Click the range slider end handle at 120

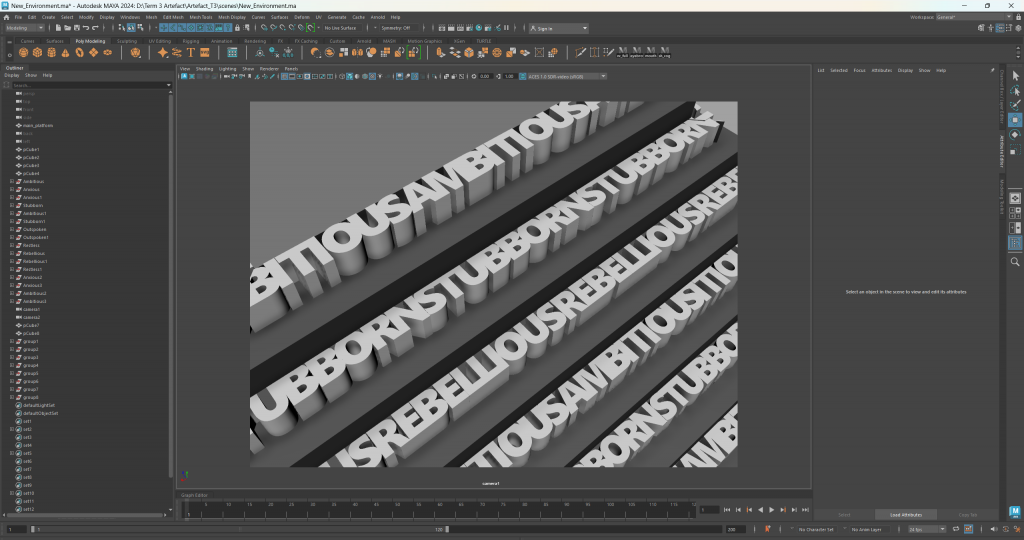click(447, 530)
